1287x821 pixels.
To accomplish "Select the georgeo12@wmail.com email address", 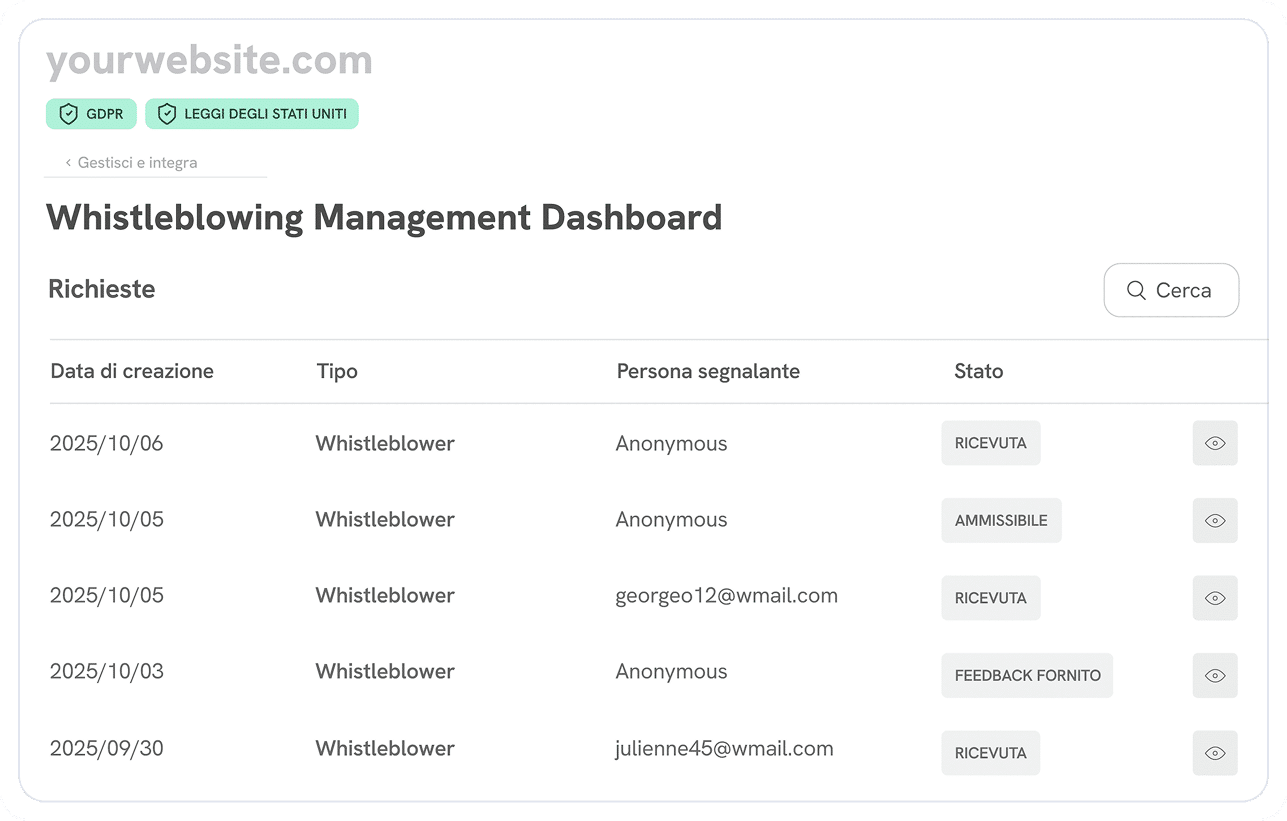I will pos(726,596).
